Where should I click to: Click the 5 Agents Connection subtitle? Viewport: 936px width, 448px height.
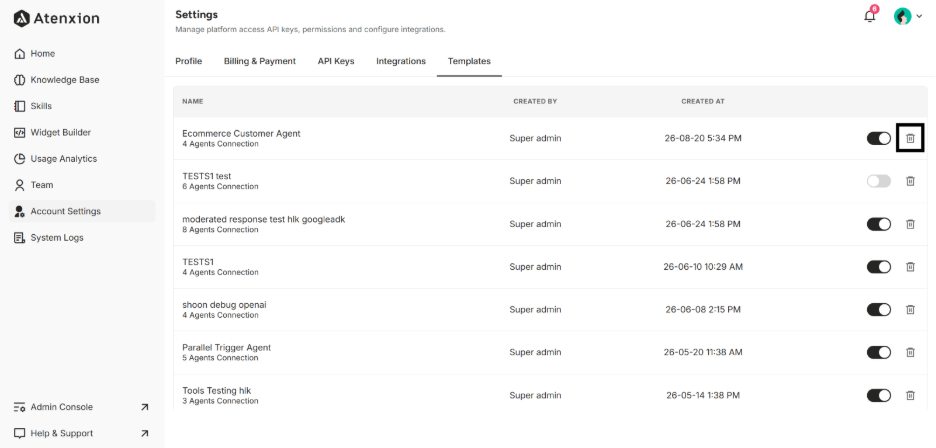coord(220,358)
